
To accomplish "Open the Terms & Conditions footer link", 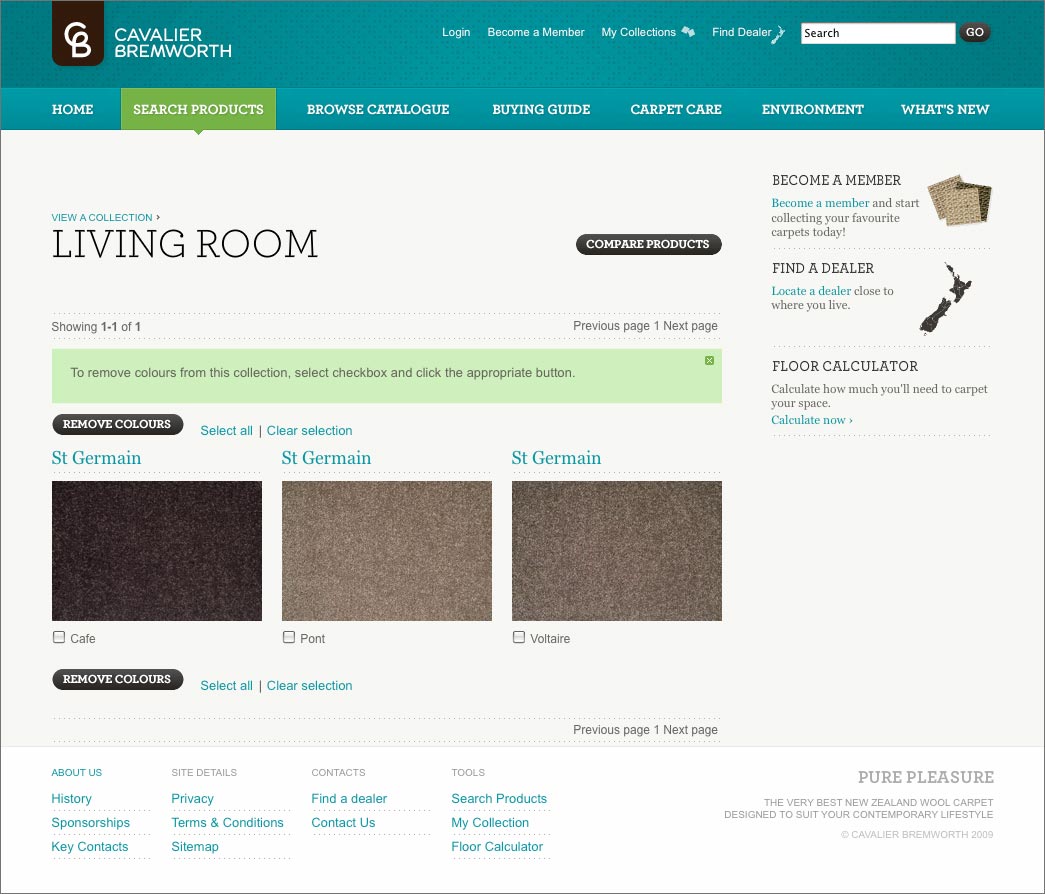I will pyautogui.click(x=227, y=823).
